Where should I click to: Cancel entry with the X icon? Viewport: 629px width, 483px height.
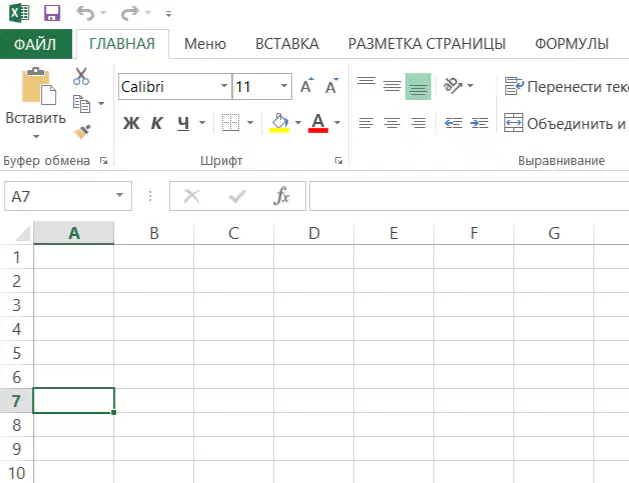[191, 196]
